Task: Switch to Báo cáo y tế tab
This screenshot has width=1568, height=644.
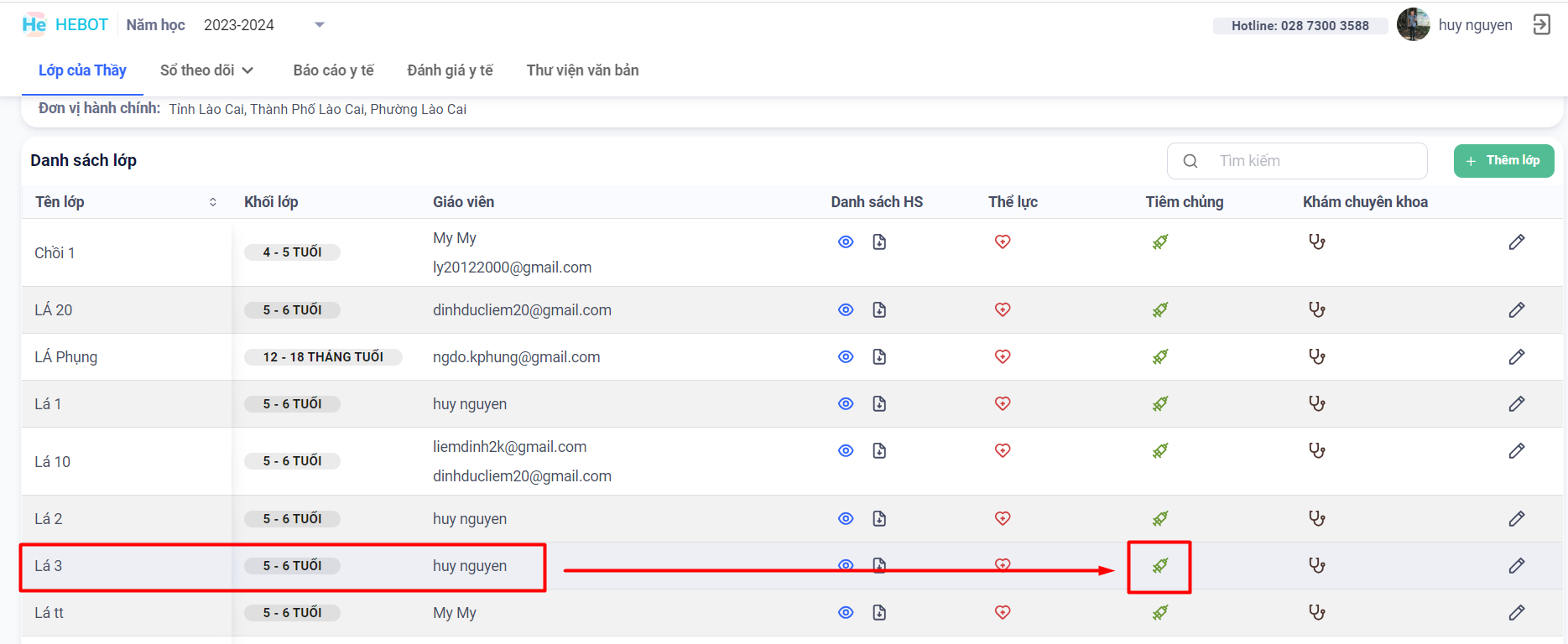Action: 333,70
